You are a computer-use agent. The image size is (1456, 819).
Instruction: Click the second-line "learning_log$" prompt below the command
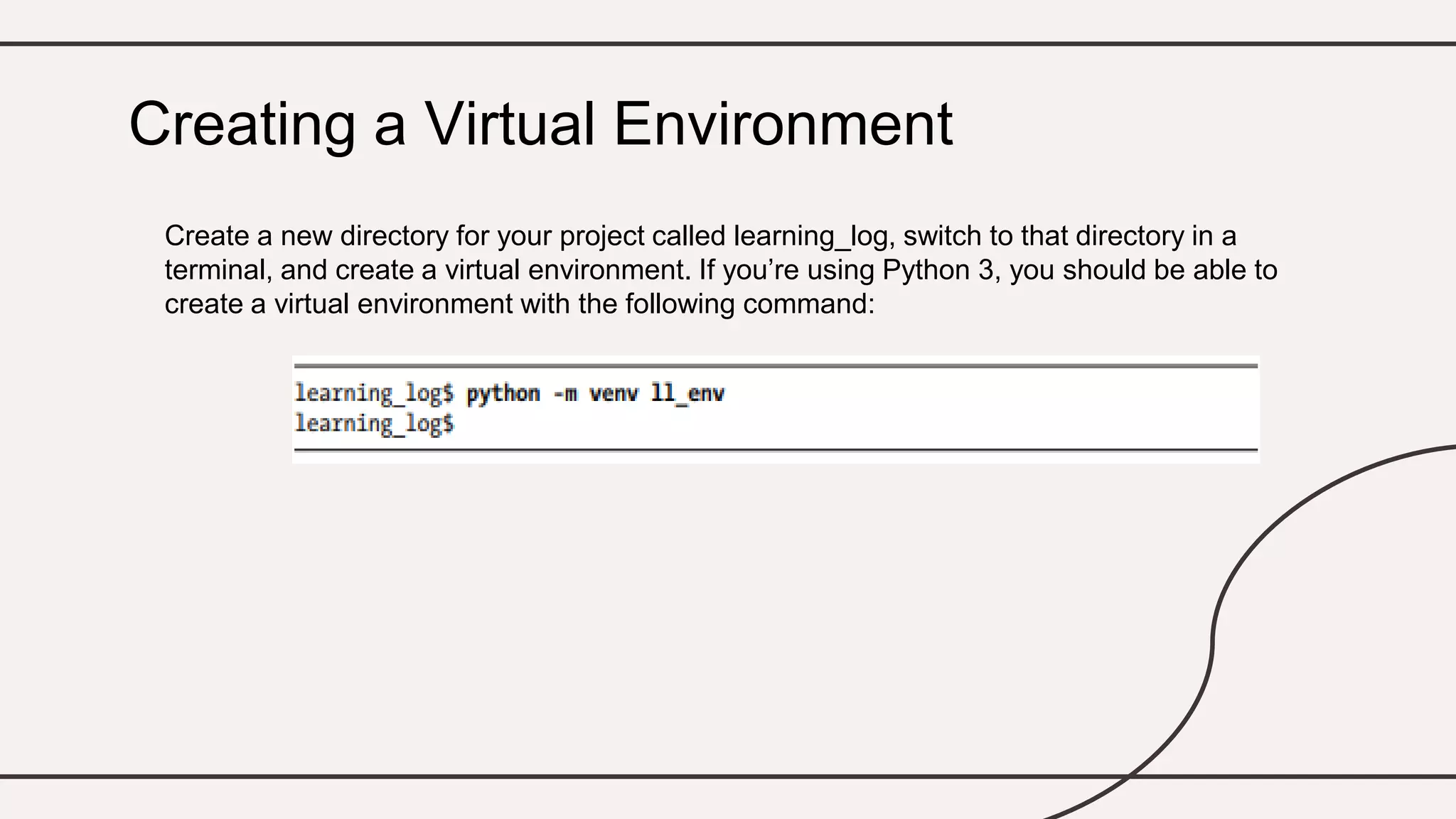coord(375,424)
